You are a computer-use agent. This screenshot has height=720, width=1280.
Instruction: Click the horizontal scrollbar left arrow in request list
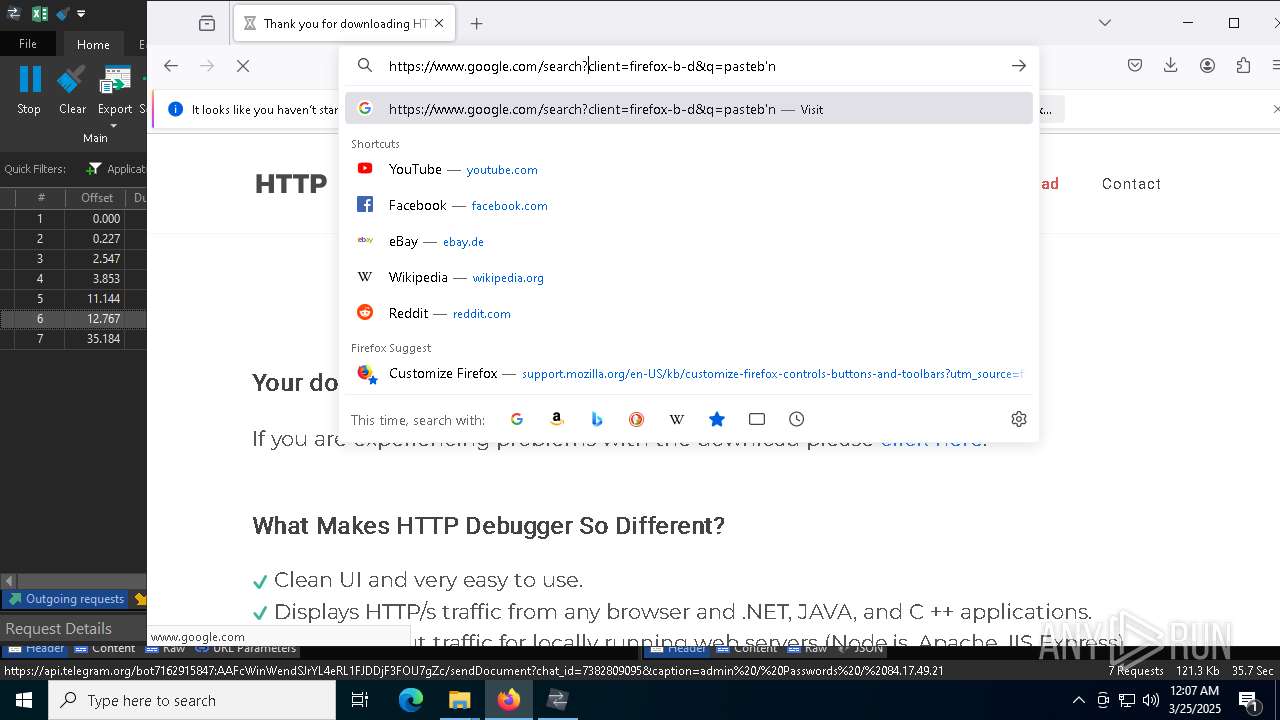(x=8, y=581)
